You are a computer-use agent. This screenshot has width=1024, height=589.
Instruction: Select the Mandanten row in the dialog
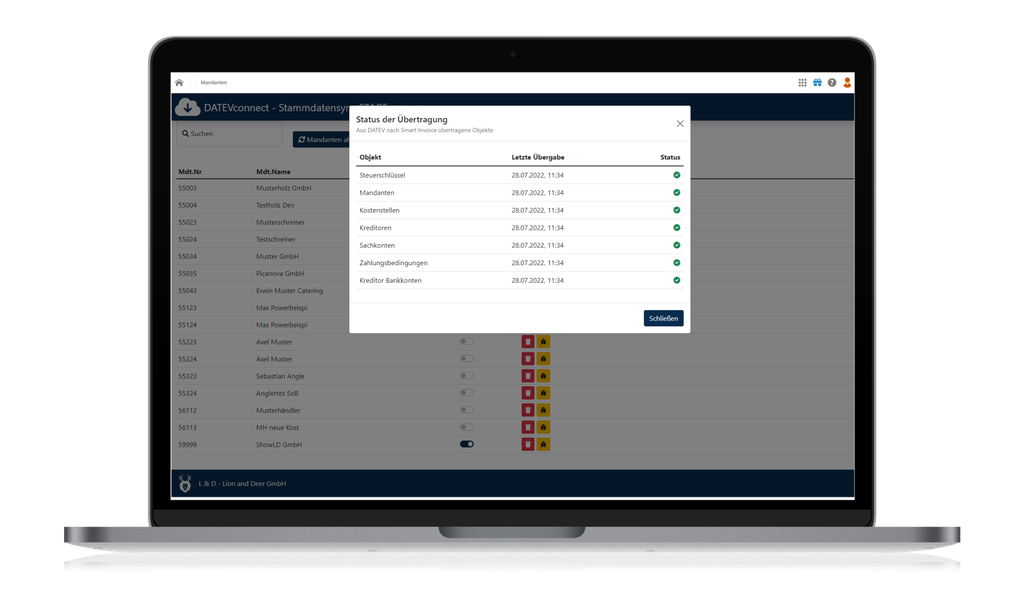pyautogui.click(x=520, y=193)
